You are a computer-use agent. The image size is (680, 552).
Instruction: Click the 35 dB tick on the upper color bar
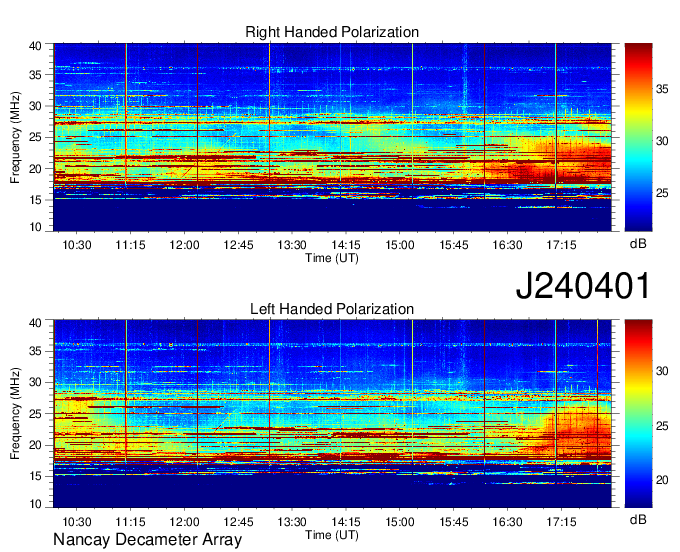click(x=662, y=89)
